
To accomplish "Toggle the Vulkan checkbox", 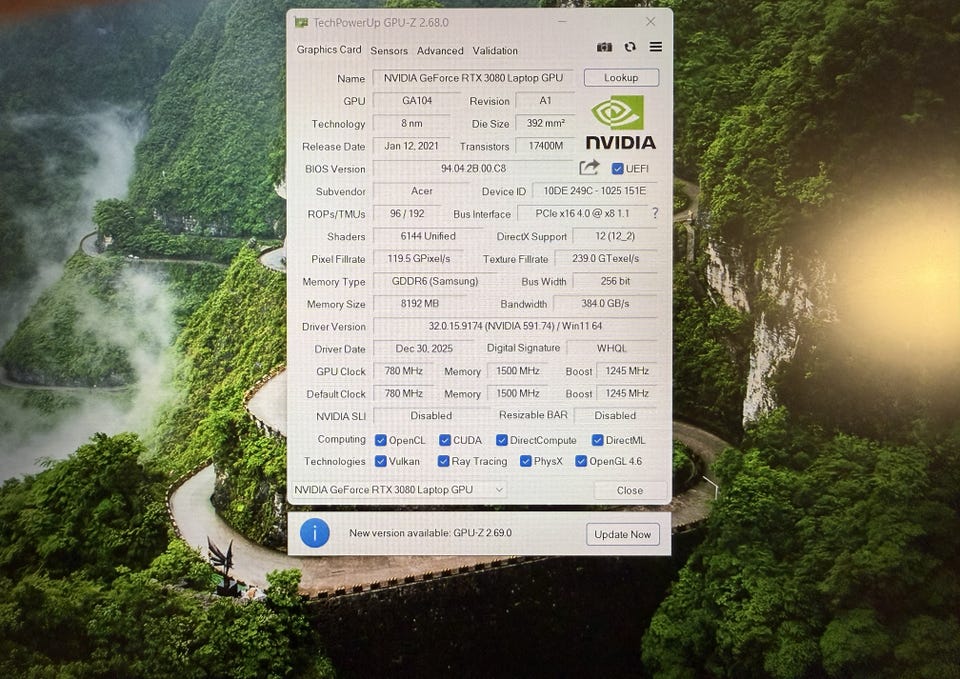I will pyautogui.click(x=380, y=461).
